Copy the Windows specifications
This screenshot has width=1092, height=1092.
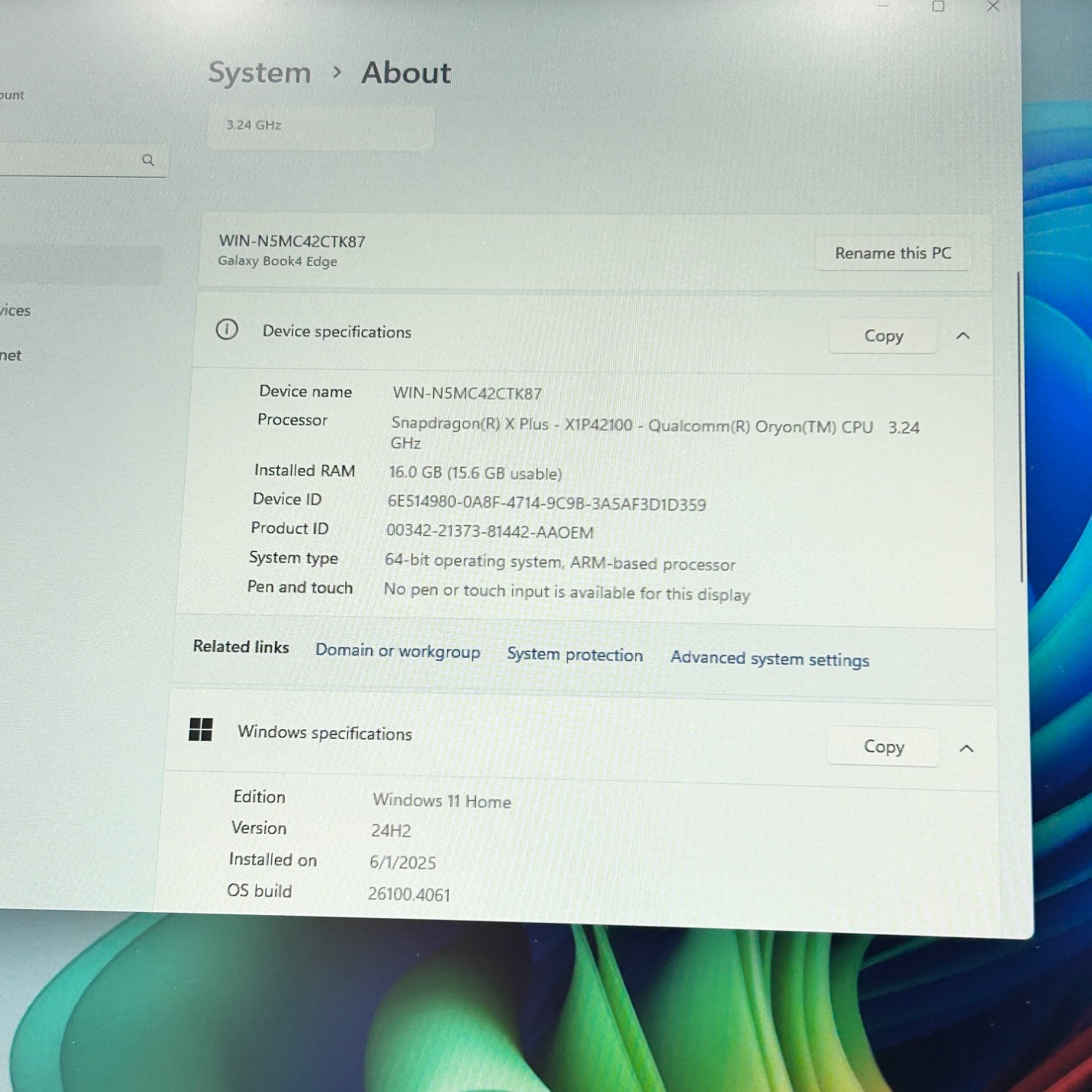click(883, 747)
